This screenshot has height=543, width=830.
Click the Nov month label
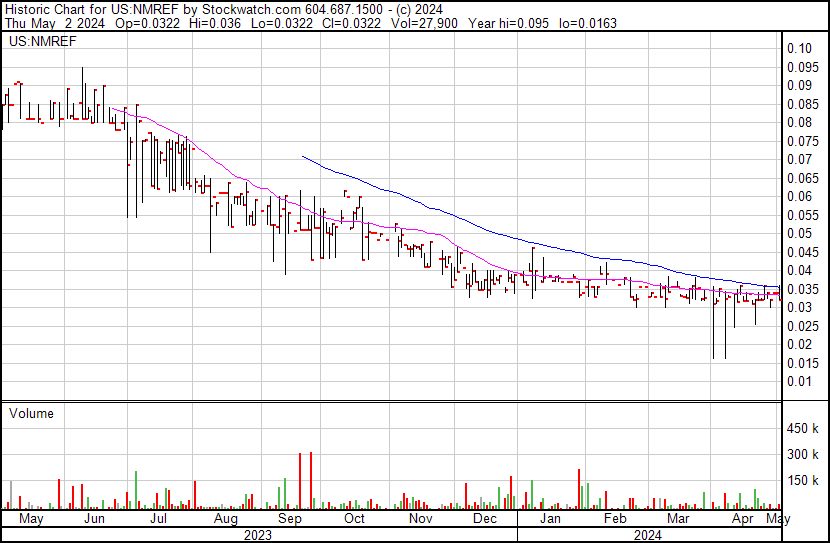tap(421, 519)
